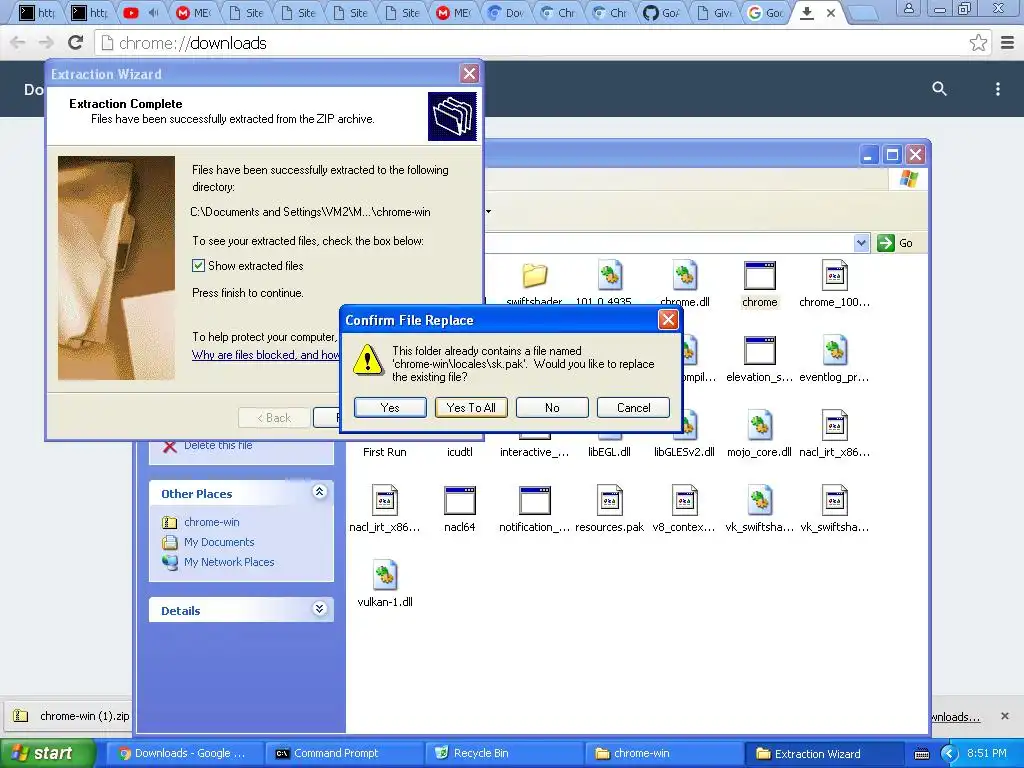
Task: Close the Downloads tab
Action: (831, 12)
